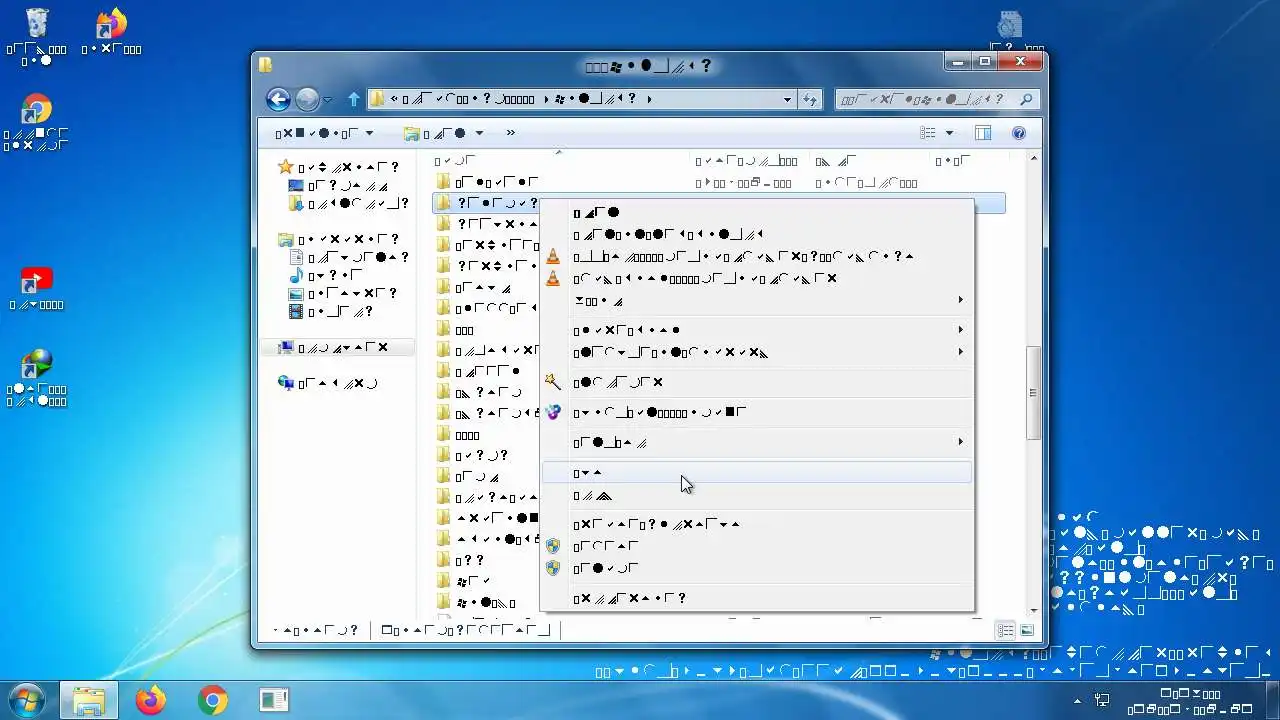Choose the highlighted context menu entry under cursor
Viewport: 1280px width, 720px height.
click(757, 473)
